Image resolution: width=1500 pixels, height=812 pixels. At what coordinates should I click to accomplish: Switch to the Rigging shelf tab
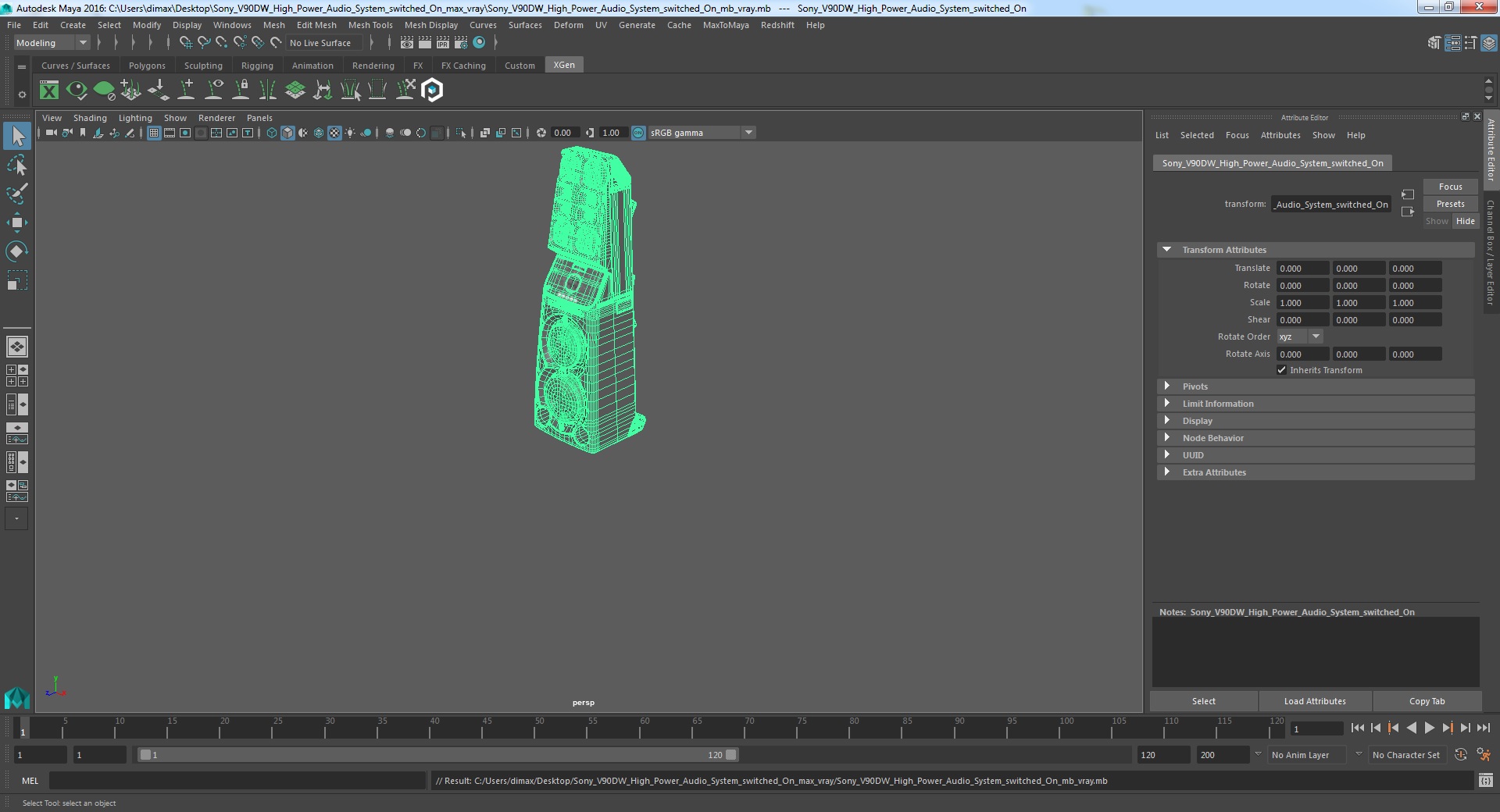click(x=257, y=66)
